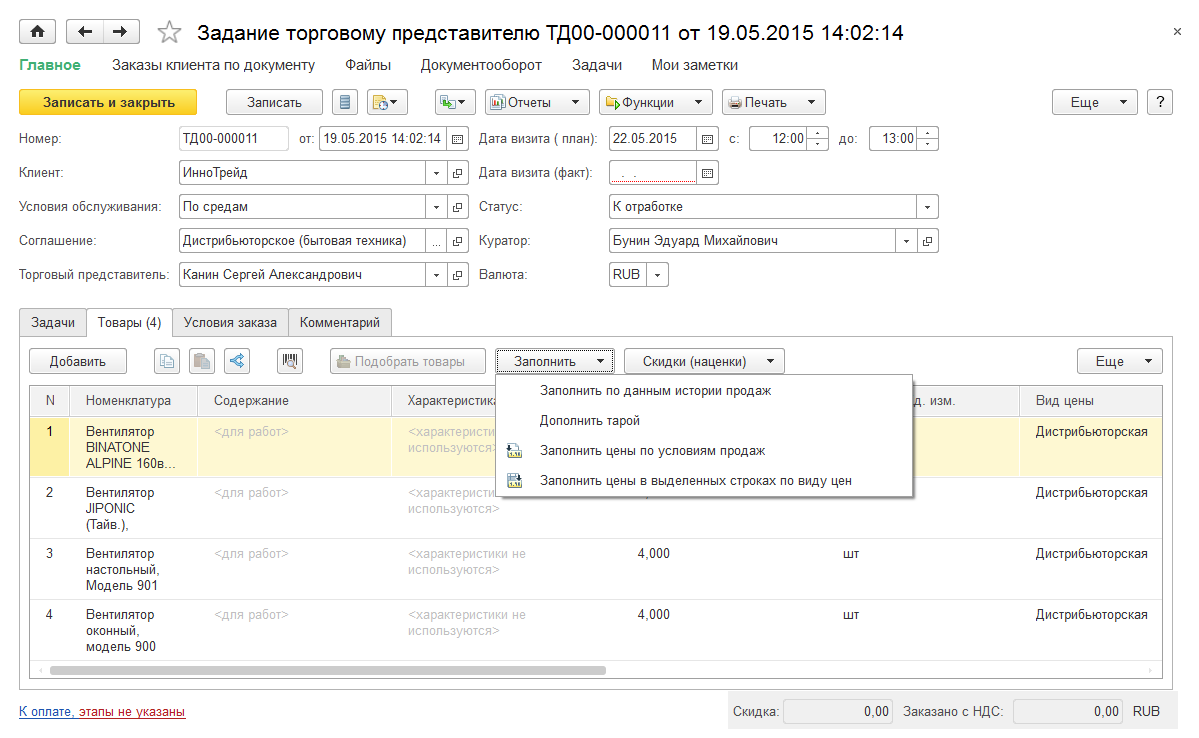Open Заказы клиента по документу section
Image resolution: width=1199 pixels, height=738 pixels.
[x=213, y=65]
